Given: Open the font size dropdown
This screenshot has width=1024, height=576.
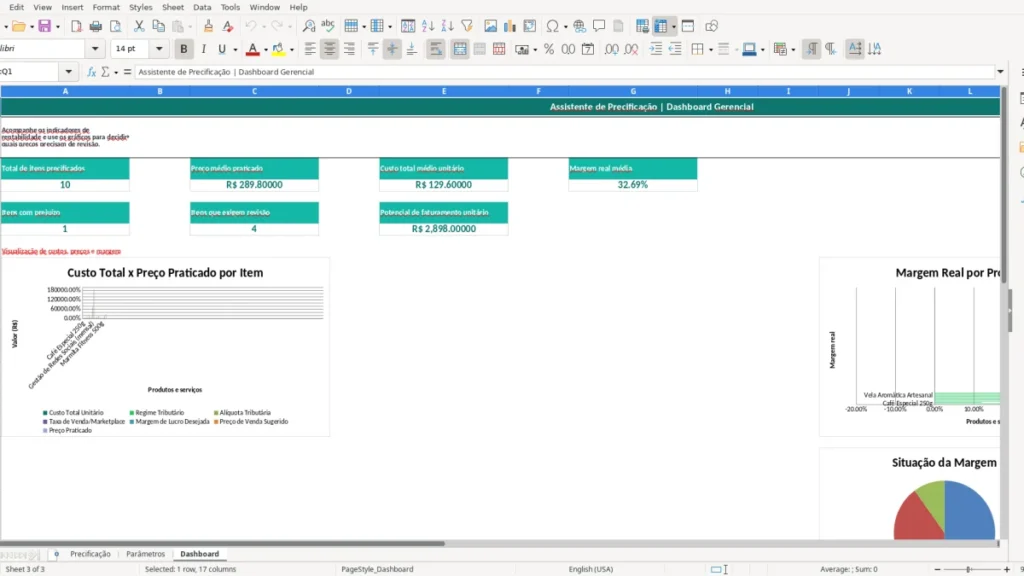Looking at the screenshot, I should [159, 49].
